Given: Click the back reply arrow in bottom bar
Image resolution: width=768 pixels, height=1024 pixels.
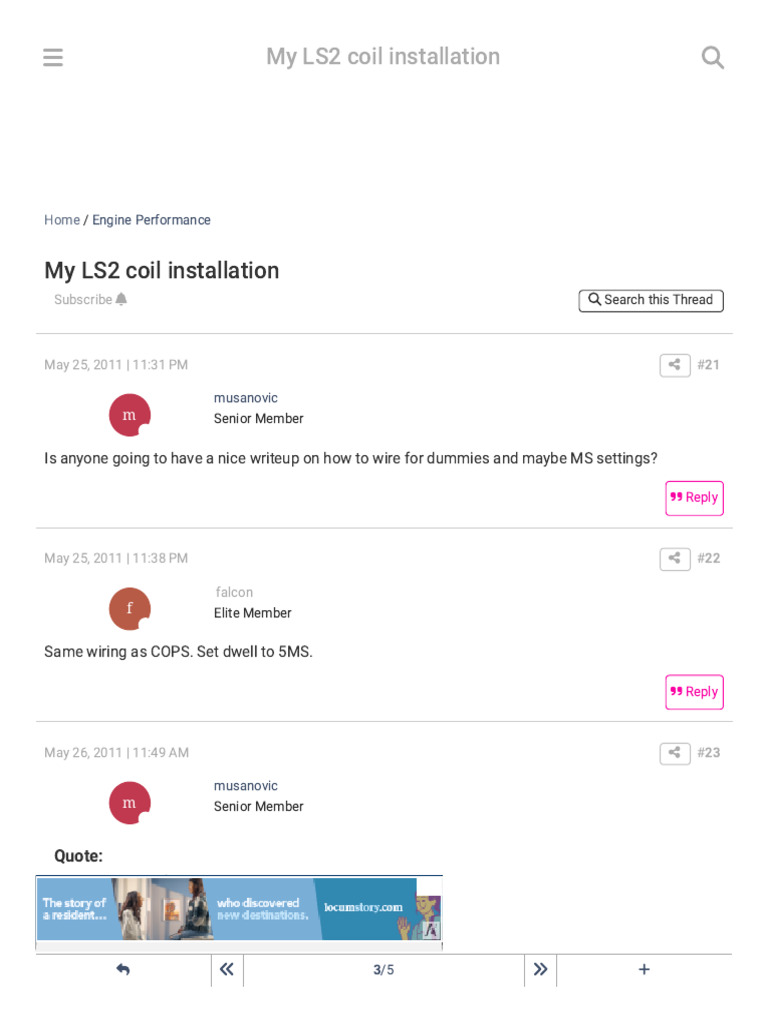Looking at the screenshot, I should point(123,970).
